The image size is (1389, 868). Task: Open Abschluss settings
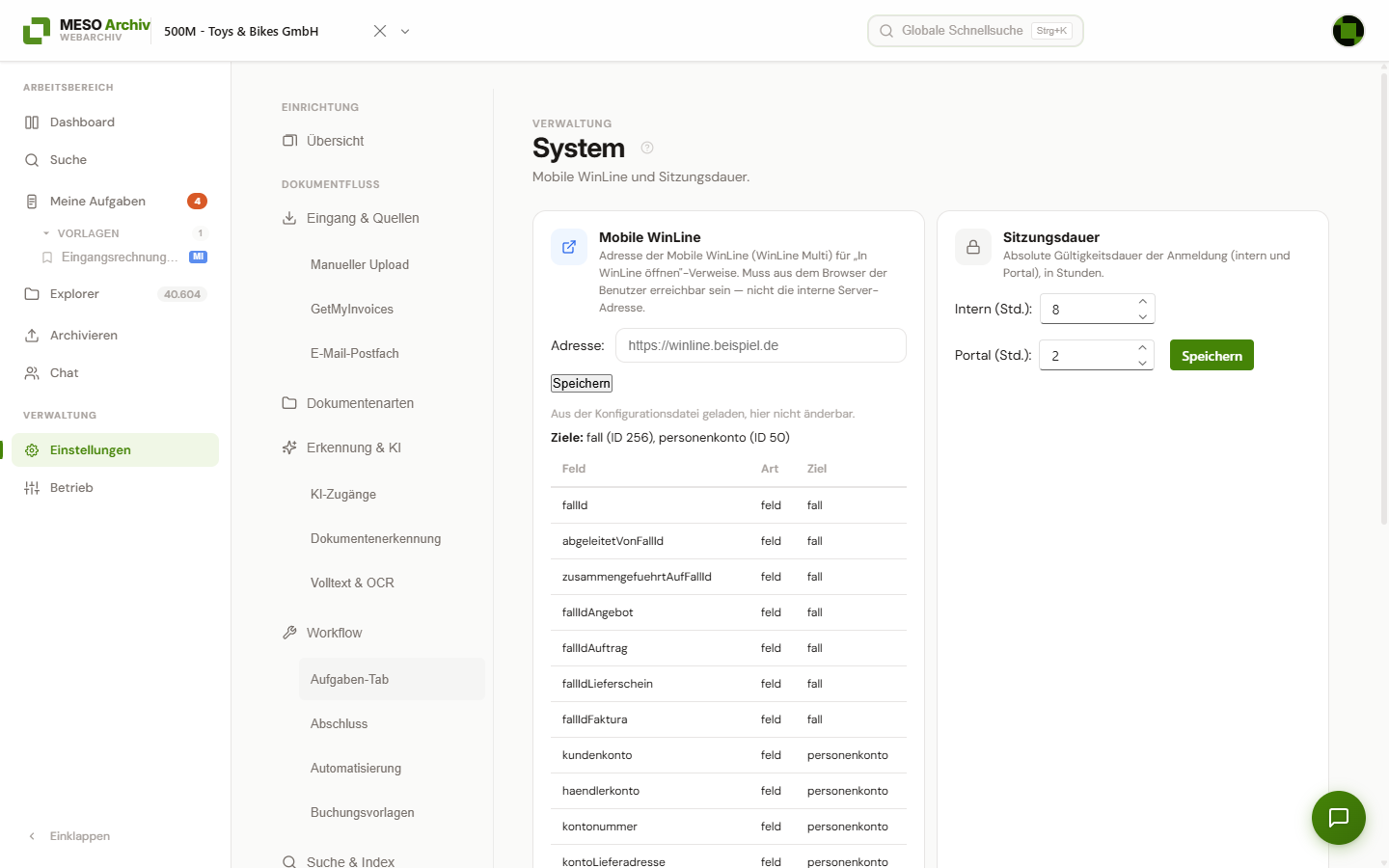pyautogui.click(x=392, y=723)
